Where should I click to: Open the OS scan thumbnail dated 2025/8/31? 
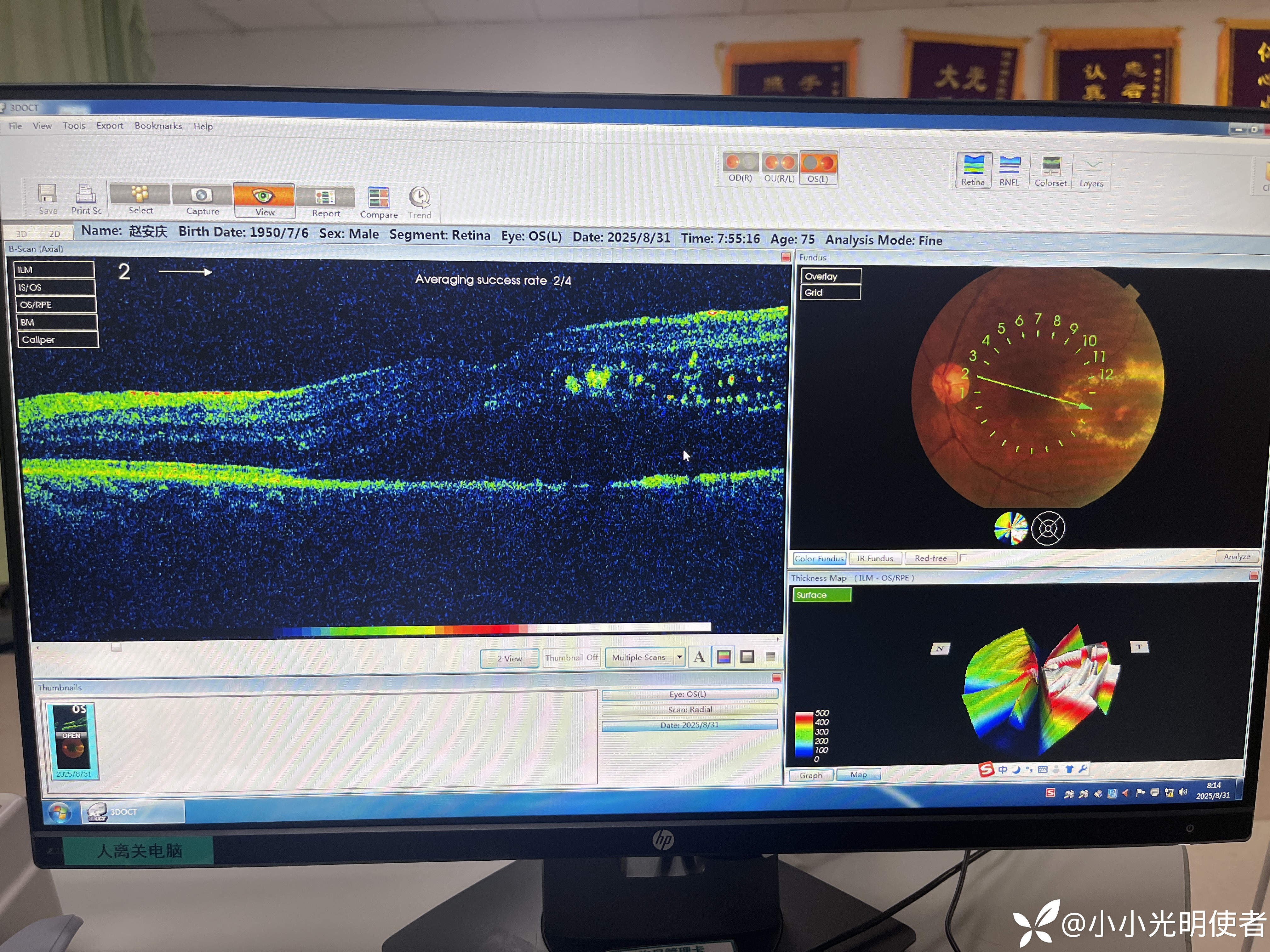73,740
